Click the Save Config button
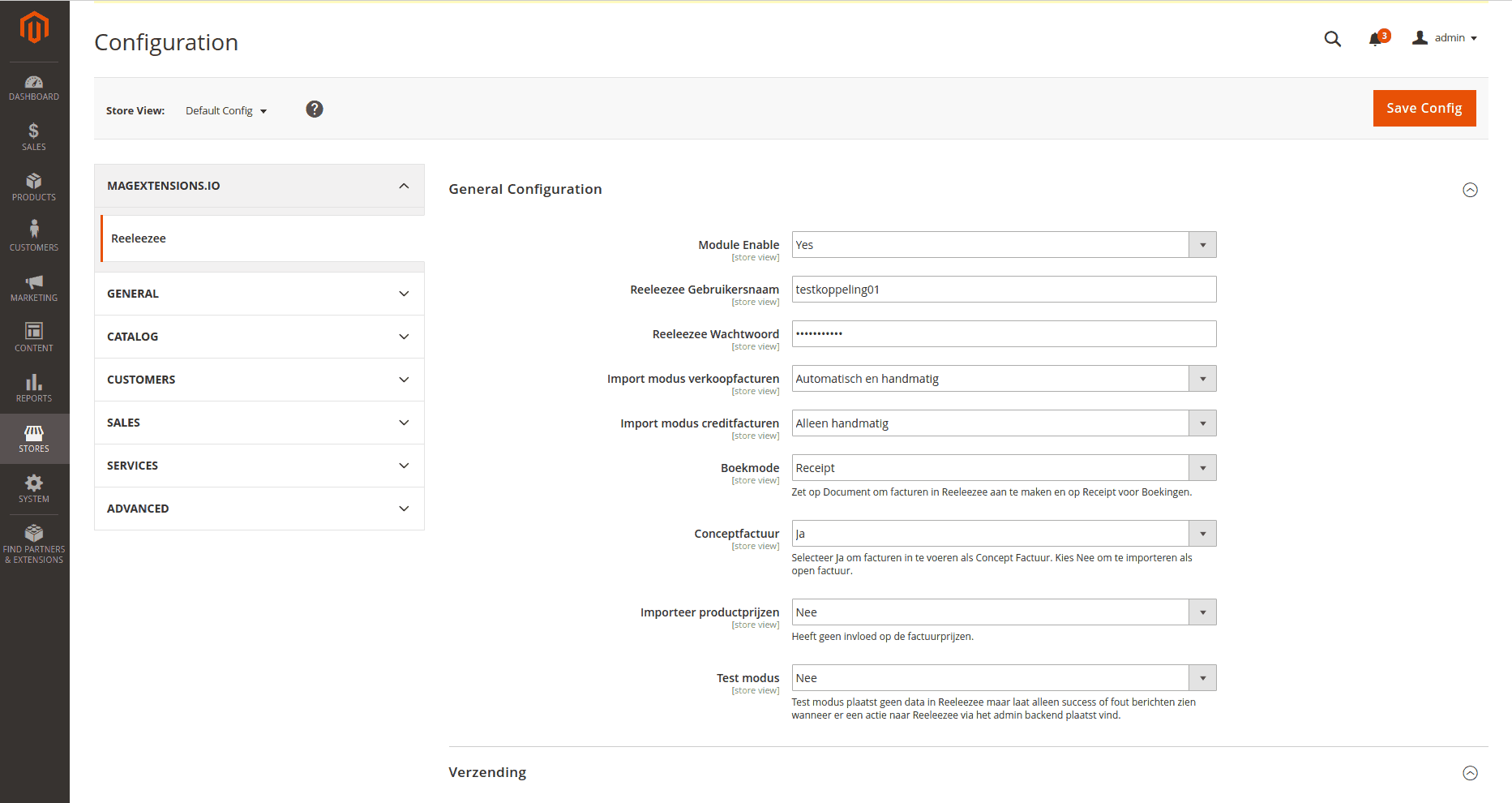 (x=1424, y=109)
